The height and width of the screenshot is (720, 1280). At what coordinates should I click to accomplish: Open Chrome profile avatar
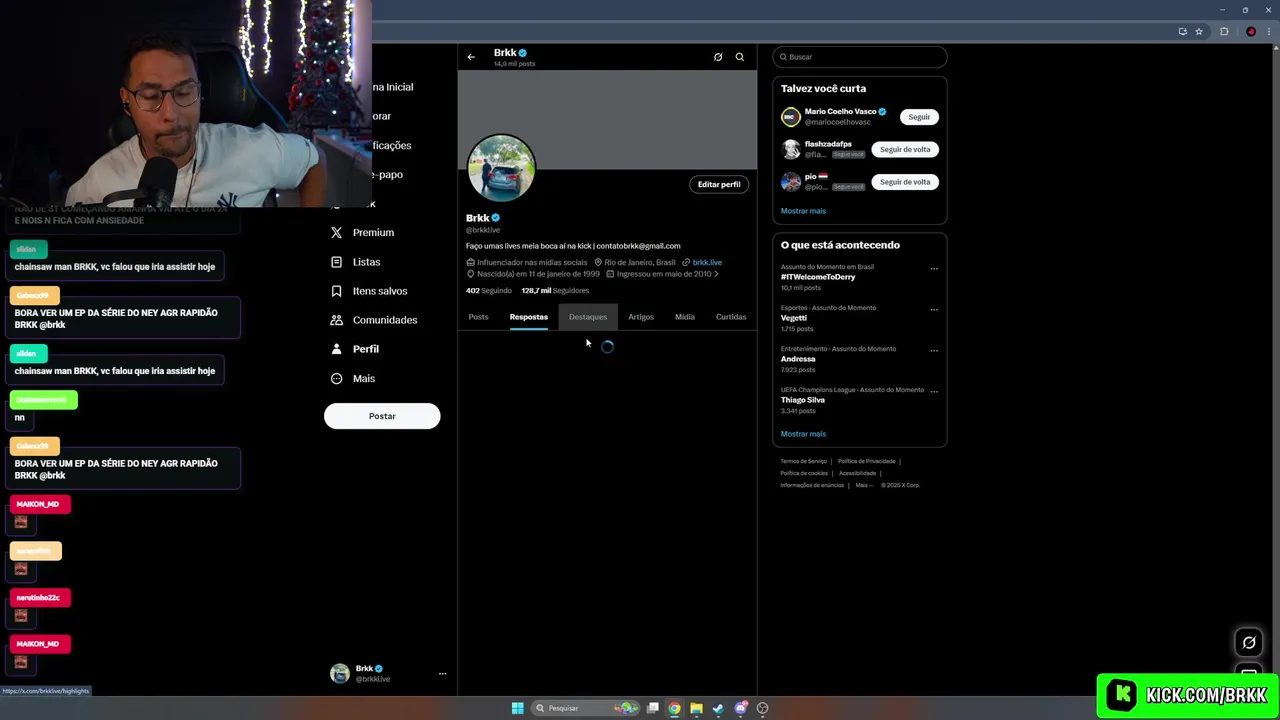click(x=1251, y=31)
